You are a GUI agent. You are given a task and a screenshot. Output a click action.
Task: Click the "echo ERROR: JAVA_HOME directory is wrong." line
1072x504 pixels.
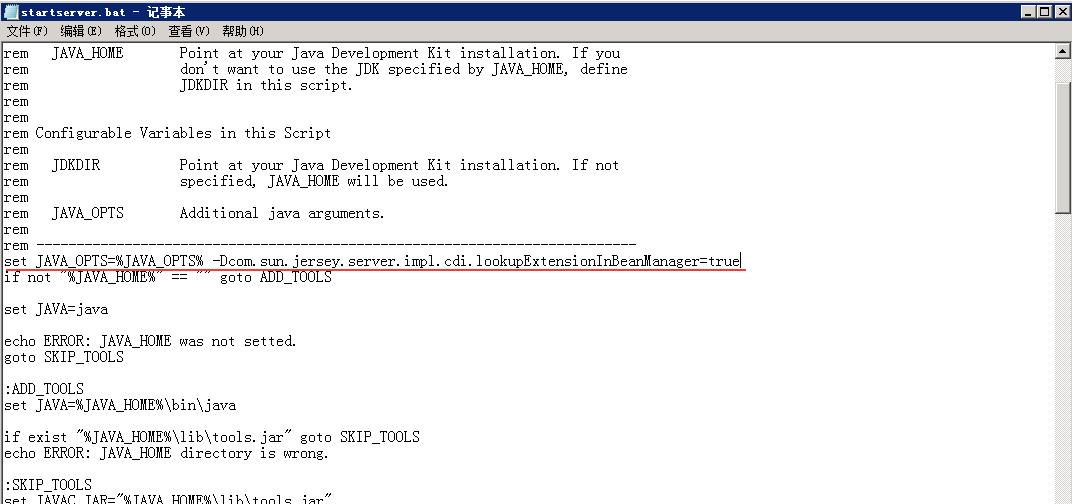pos(166,453)
